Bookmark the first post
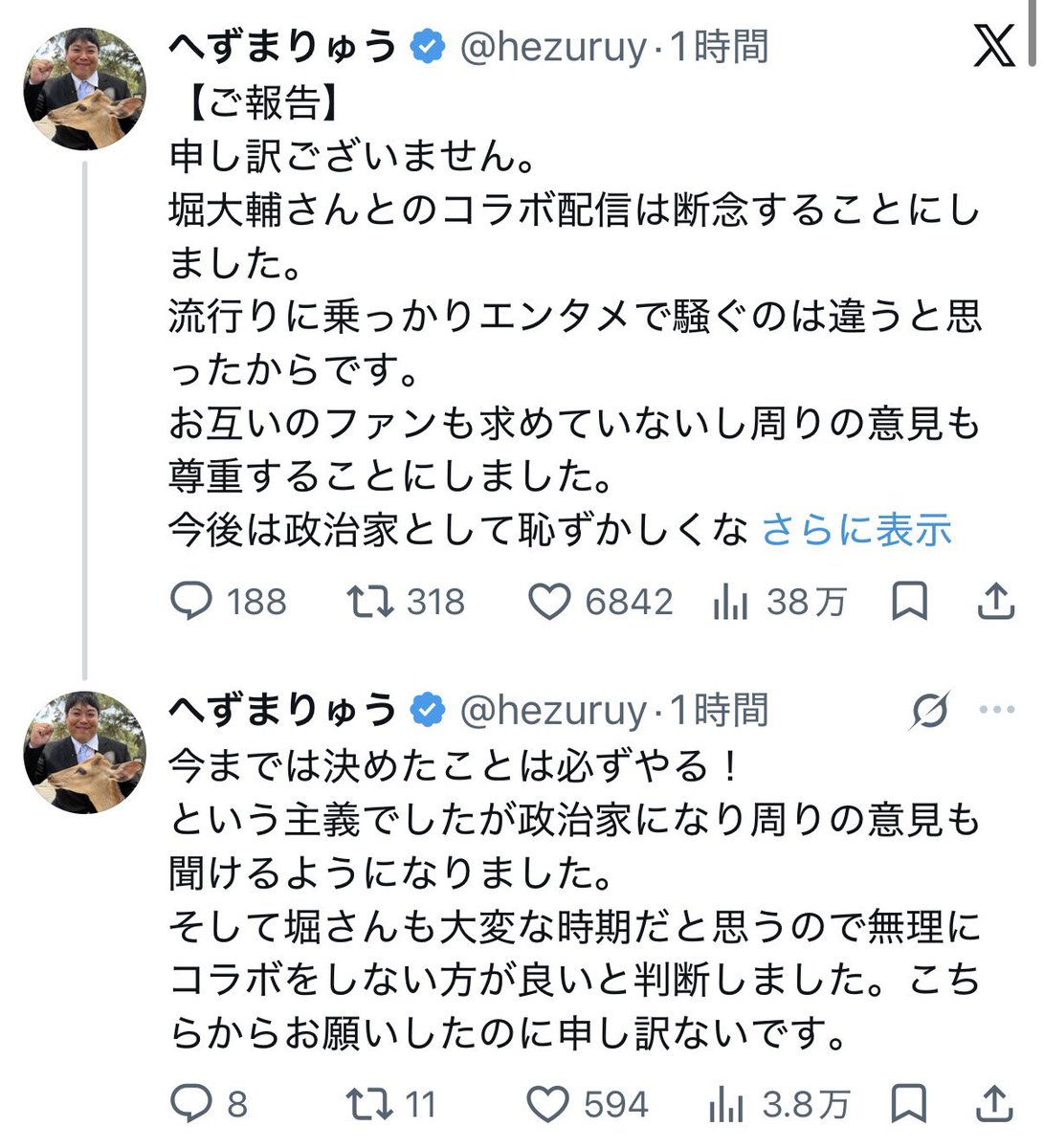The image size is (1044, 1148). coord(908,602)
